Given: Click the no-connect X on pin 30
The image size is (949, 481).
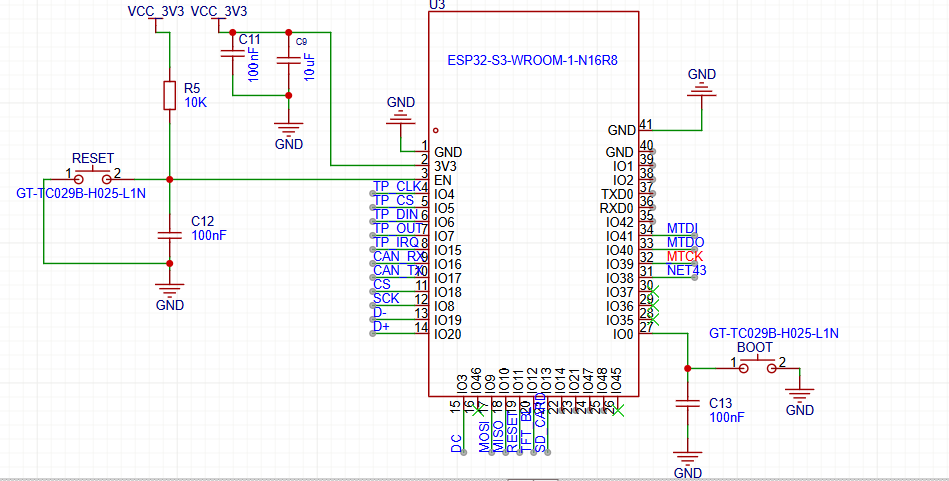Looking at the screenshot, I should 654,292.
